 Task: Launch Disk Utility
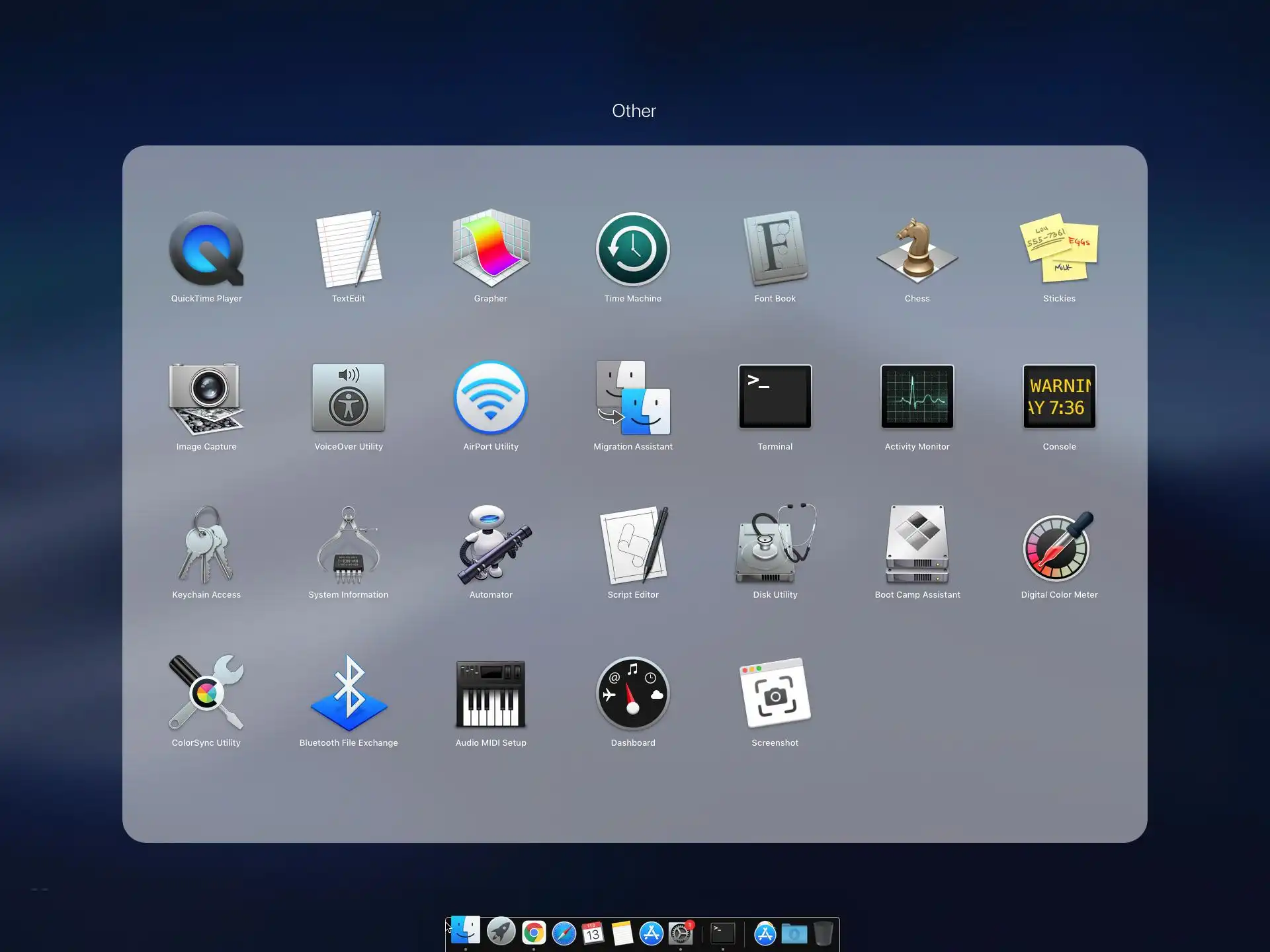775,545
